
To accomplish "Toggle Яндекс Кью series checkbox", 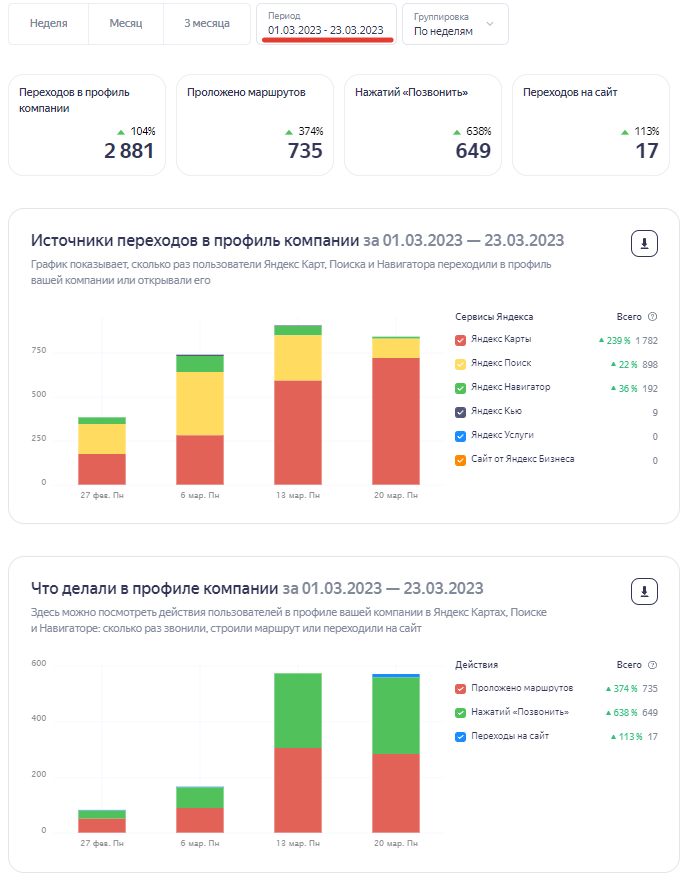I will pos(460,412).
